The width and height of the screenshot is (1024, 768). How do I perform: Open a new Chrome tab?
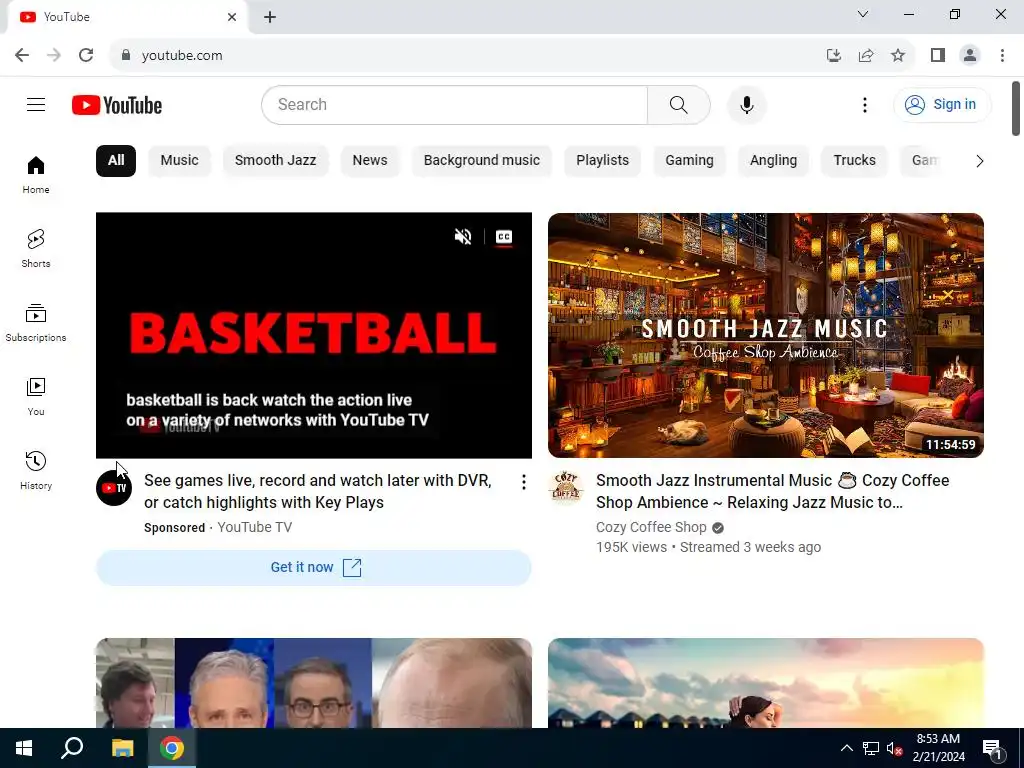(x=270, y=17)
